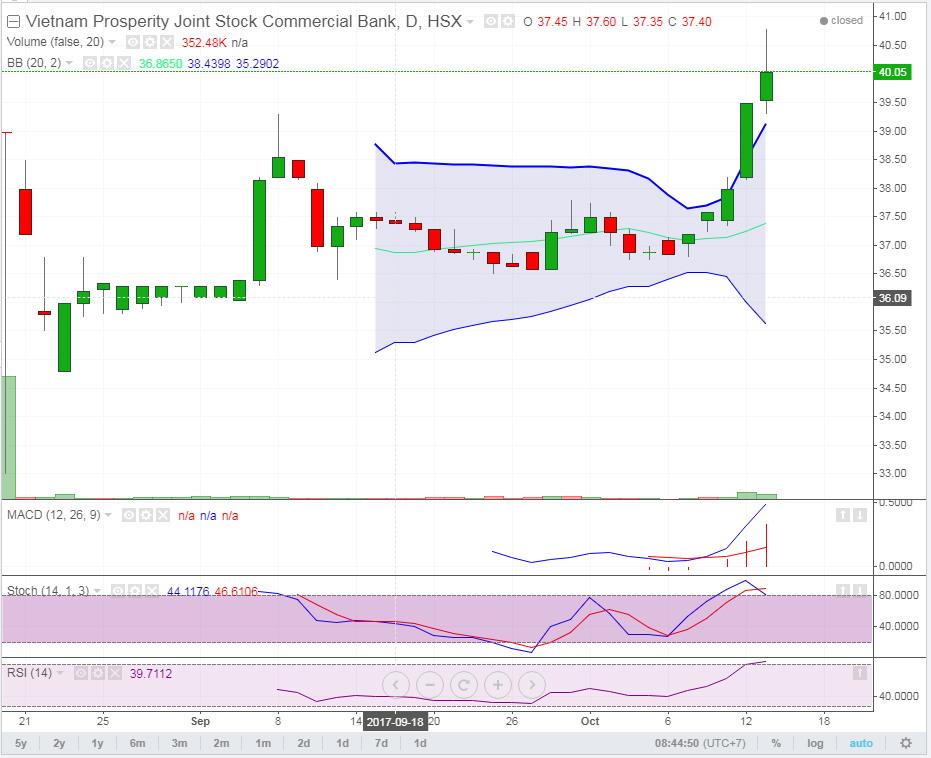The width and height of the screenshot is (931, 758).
Task: Open chart properties gear at bottom right
Action: 906,743
